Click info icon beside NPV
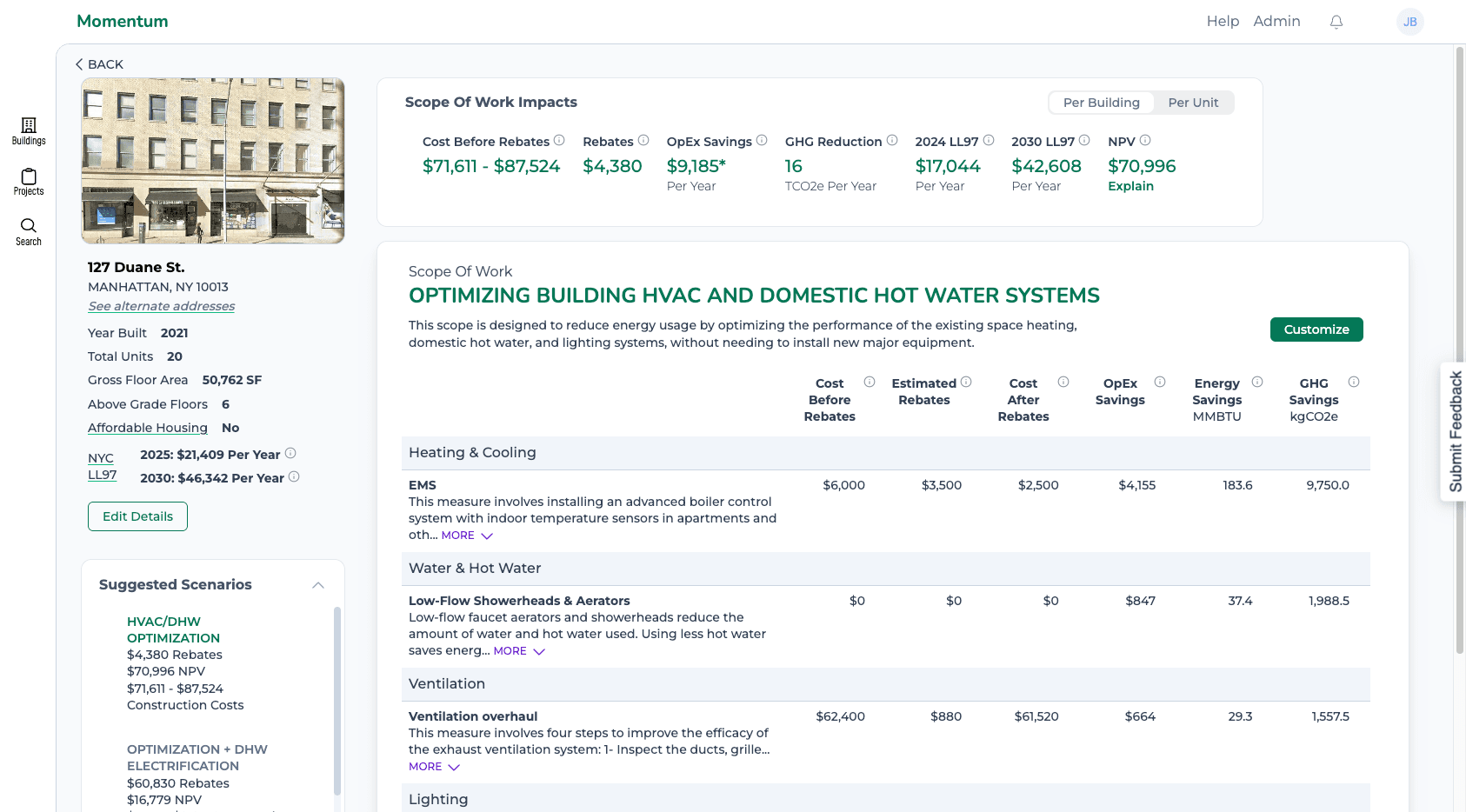 pos(1145,140)
